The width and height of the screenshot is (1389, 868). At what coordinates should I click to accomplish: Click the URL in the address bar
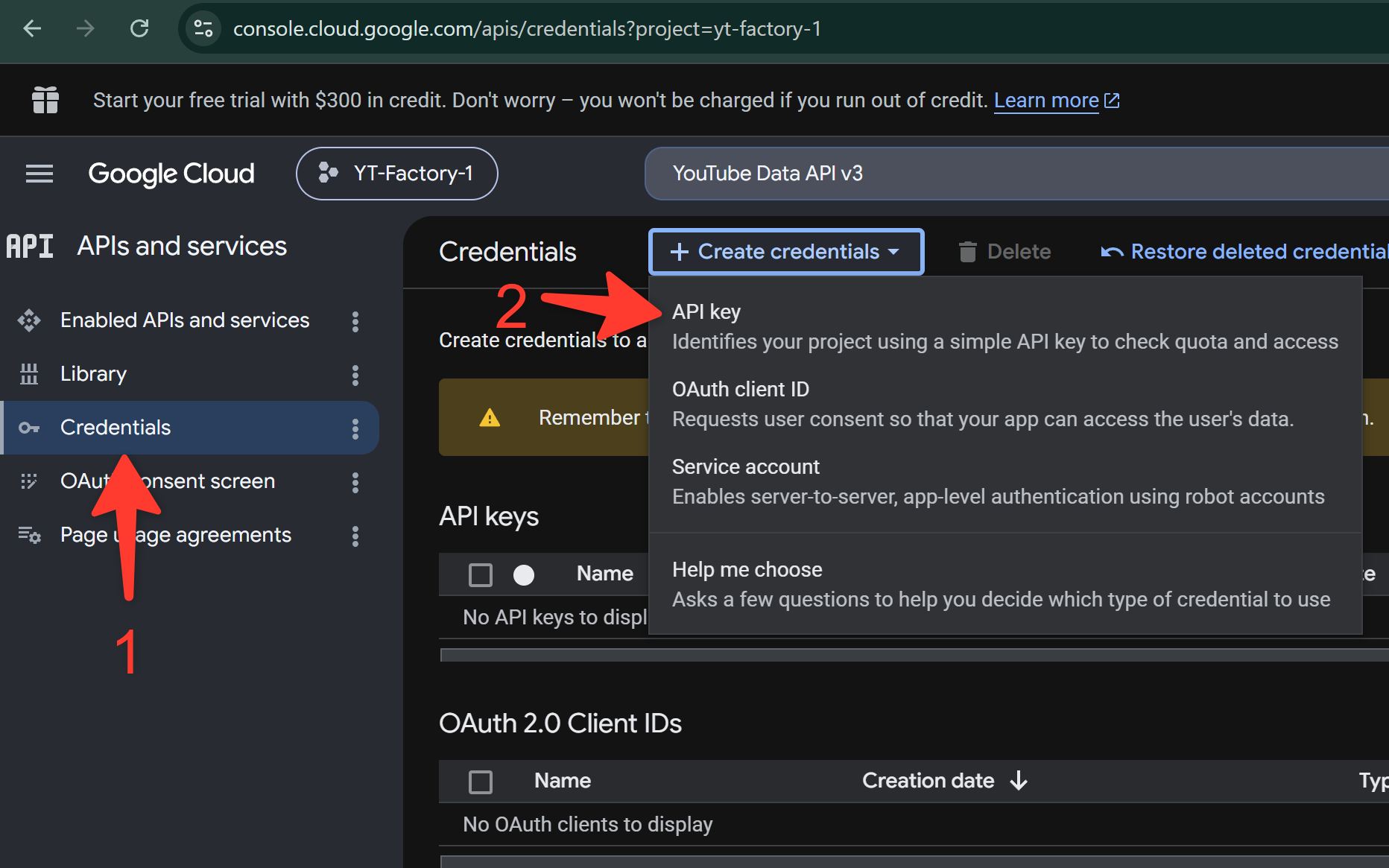527,29
